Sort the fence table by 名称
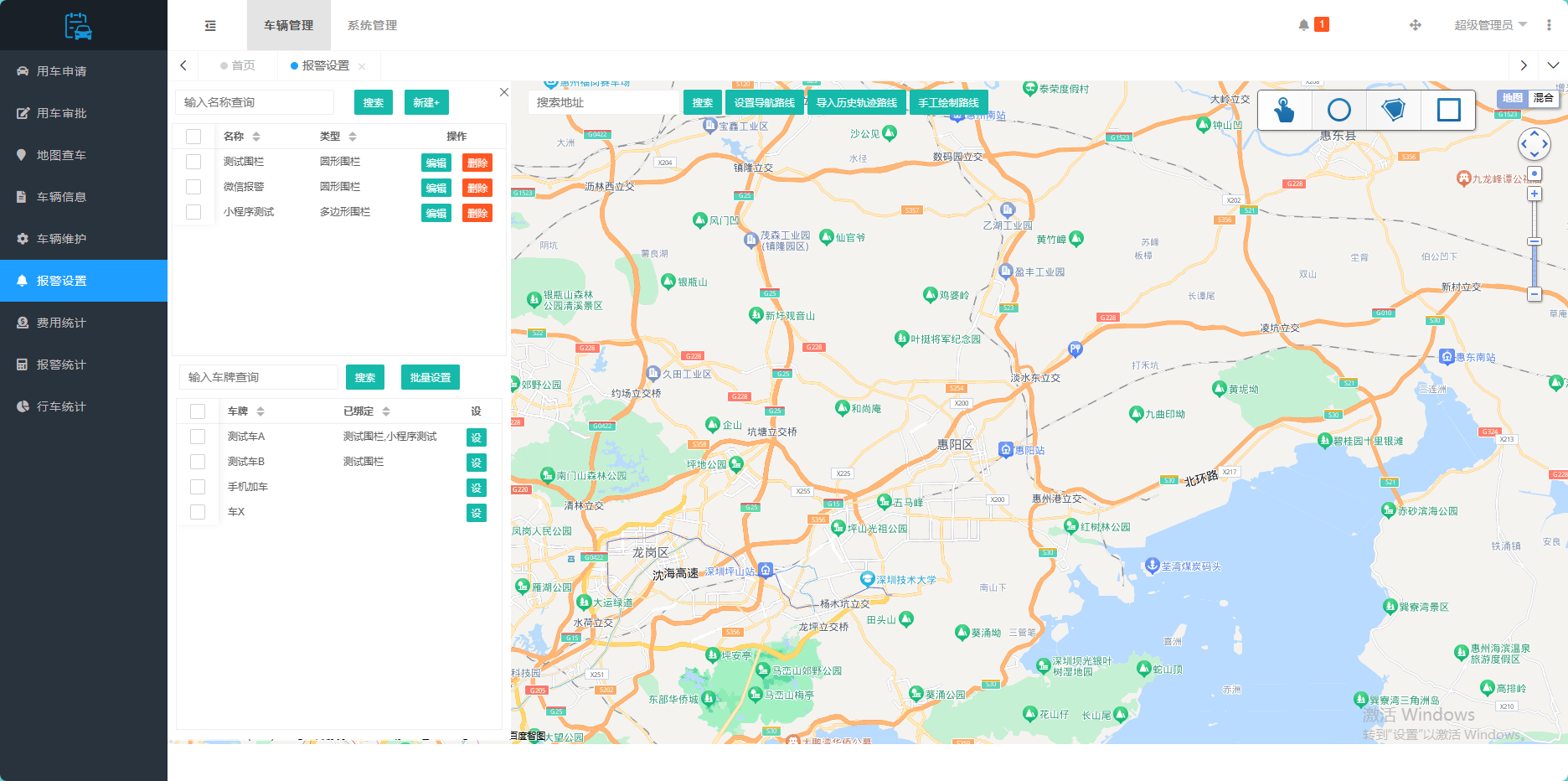This screenshot has width=1568, height=781. [256, 137]
